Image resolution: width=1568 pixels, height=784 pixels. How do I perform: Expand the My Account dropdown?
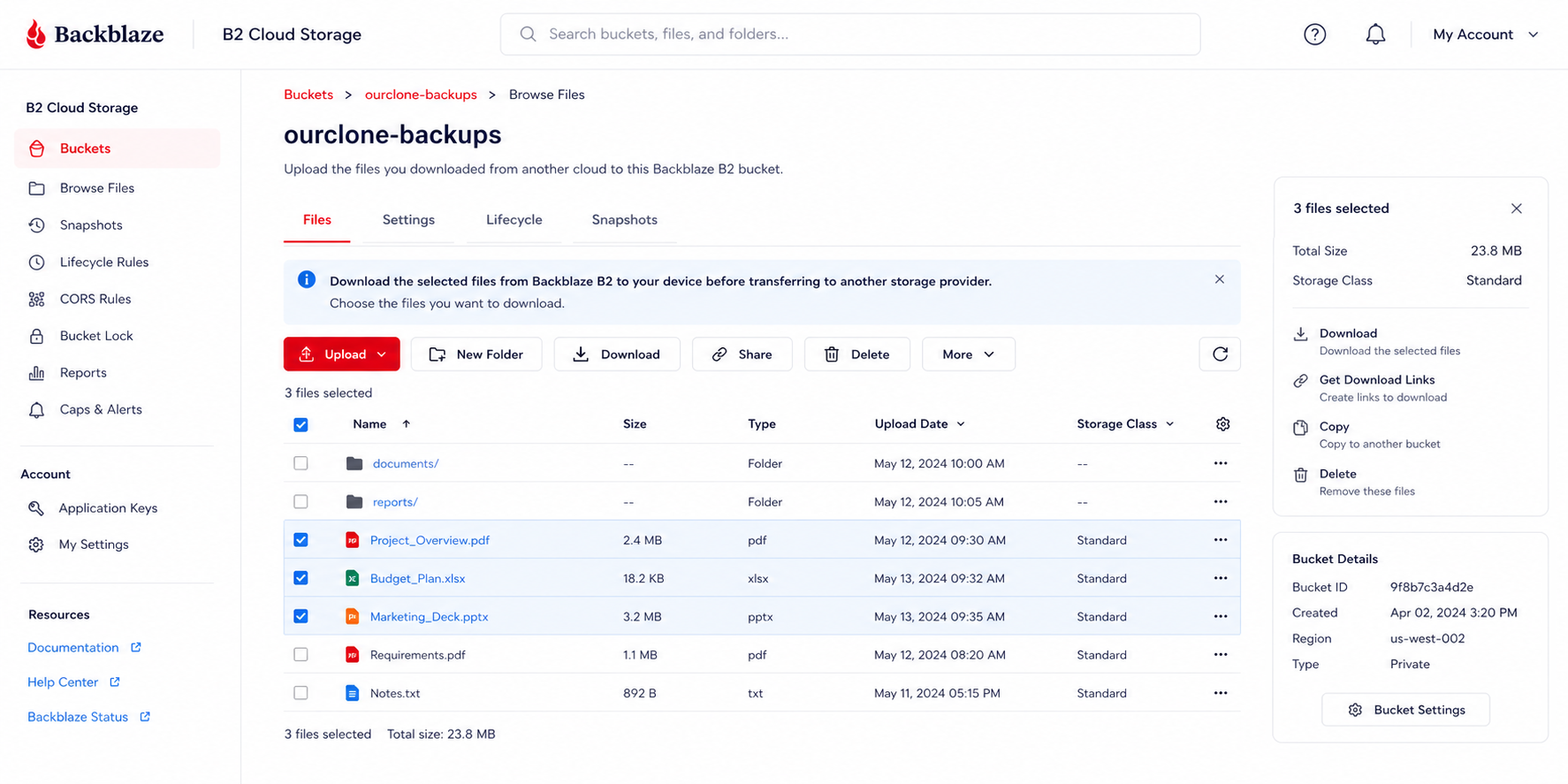(x=1486, y=34)
